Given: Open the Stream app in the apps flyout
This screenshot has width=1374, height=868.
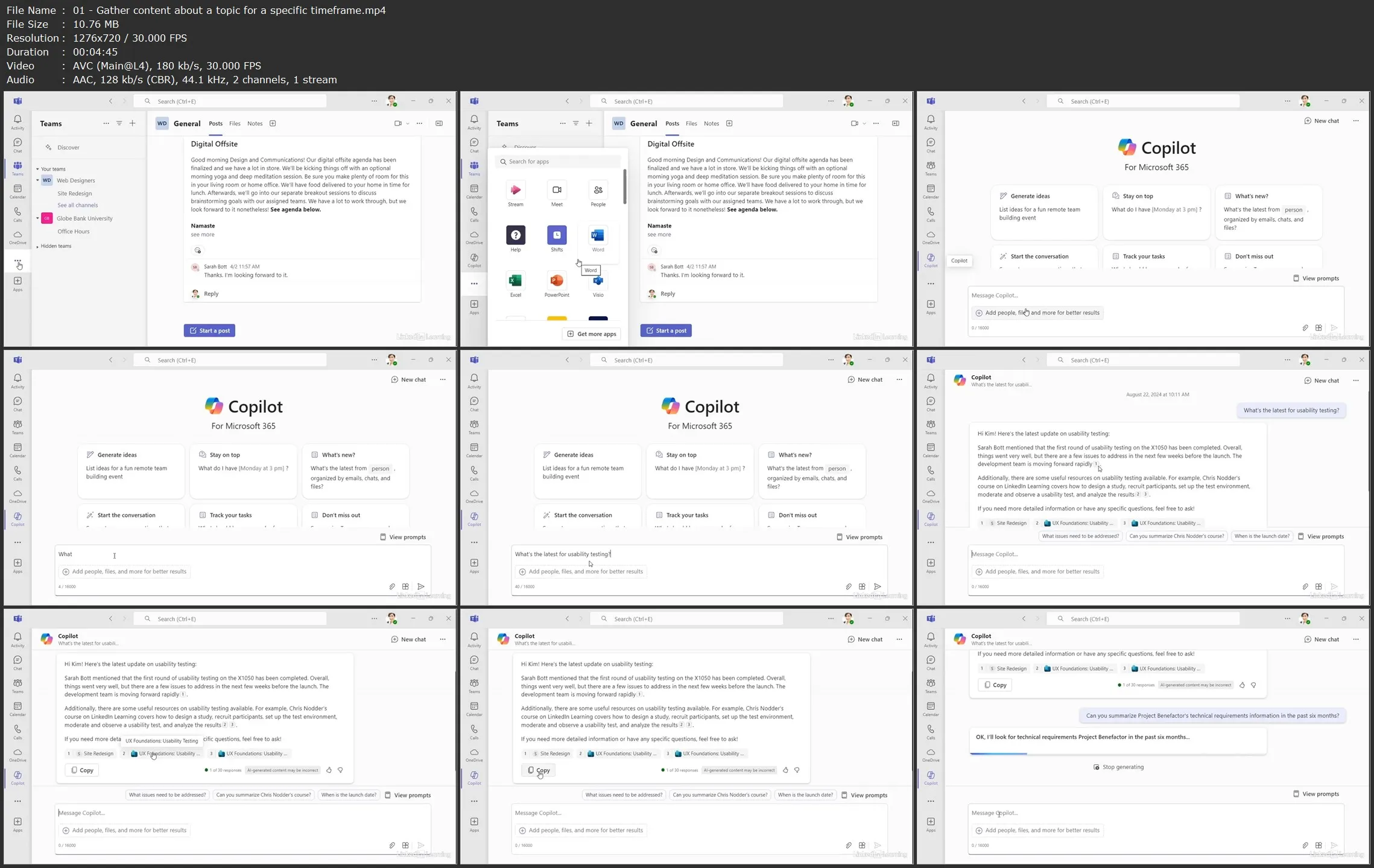Looking at the screenshot, I should [x=515, y=190].
